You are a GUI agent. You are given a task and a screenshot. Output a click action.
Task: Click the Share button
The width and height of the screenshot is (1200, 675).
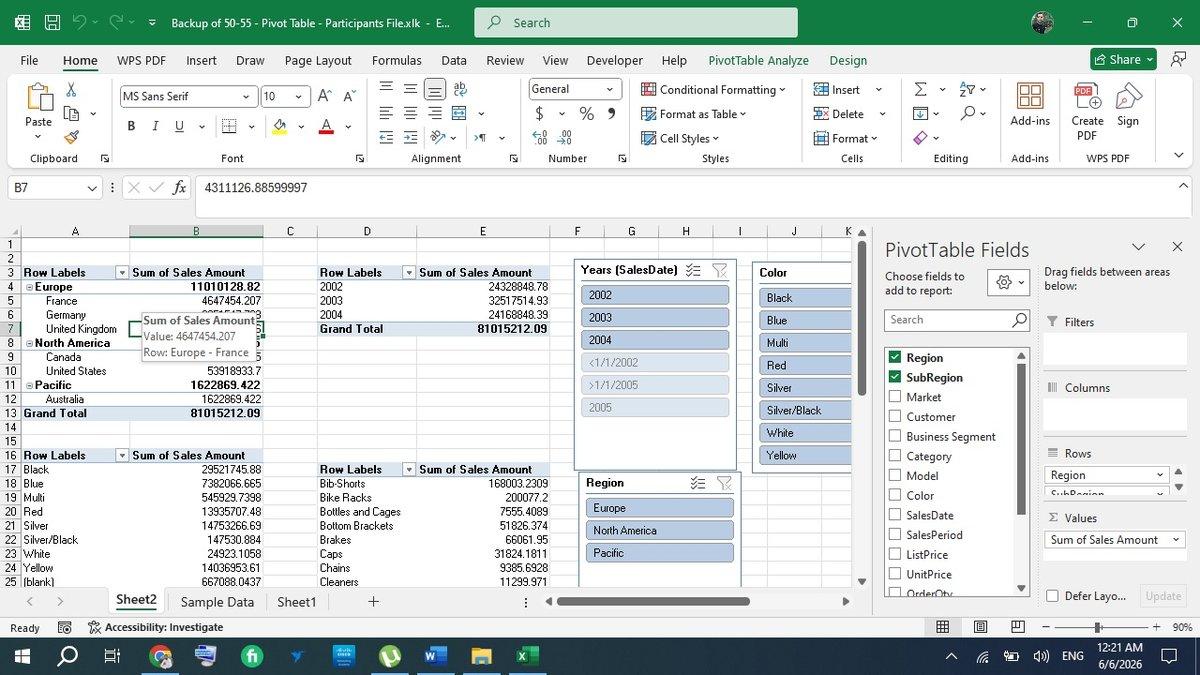(1123, 60)
